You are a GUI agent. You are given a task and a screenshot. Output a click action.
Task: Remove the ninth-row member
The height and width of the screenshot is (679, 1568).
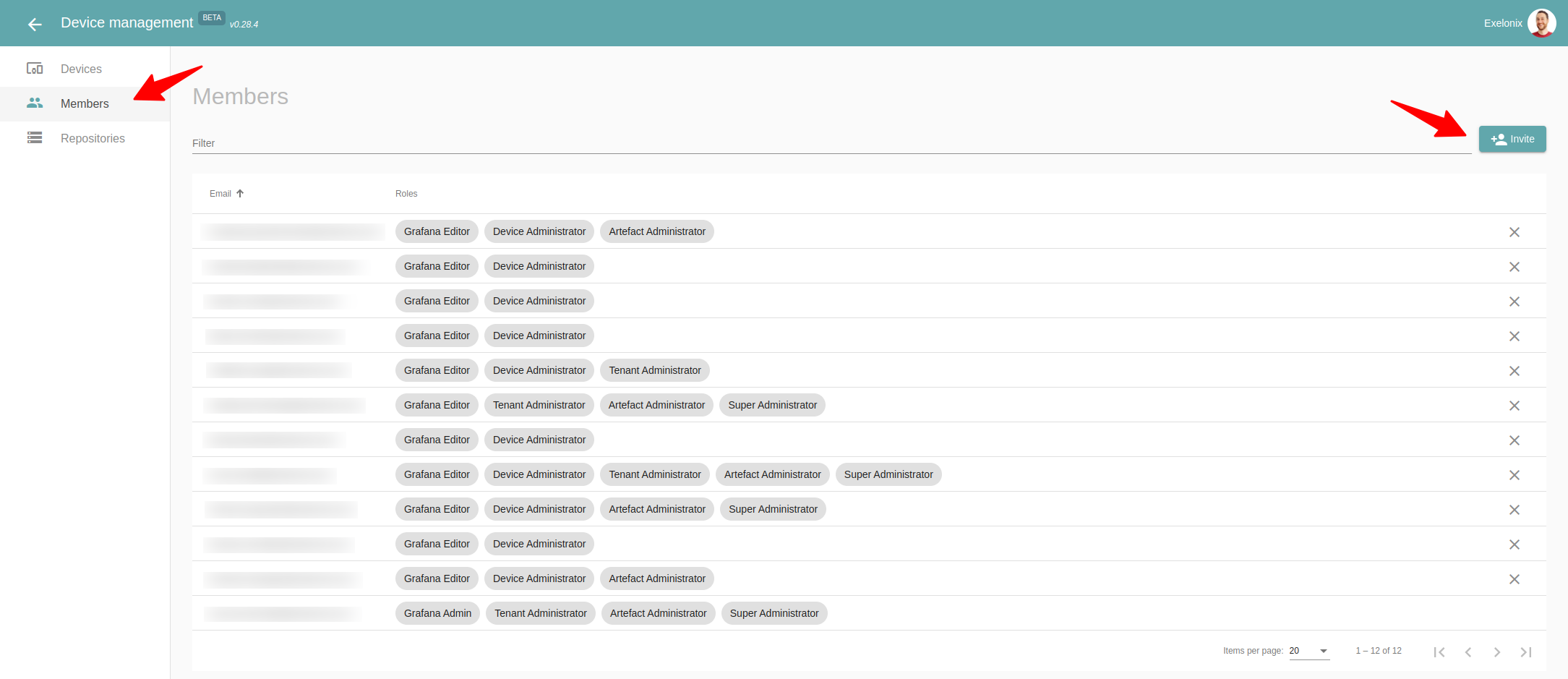(x=1515, y=510)
